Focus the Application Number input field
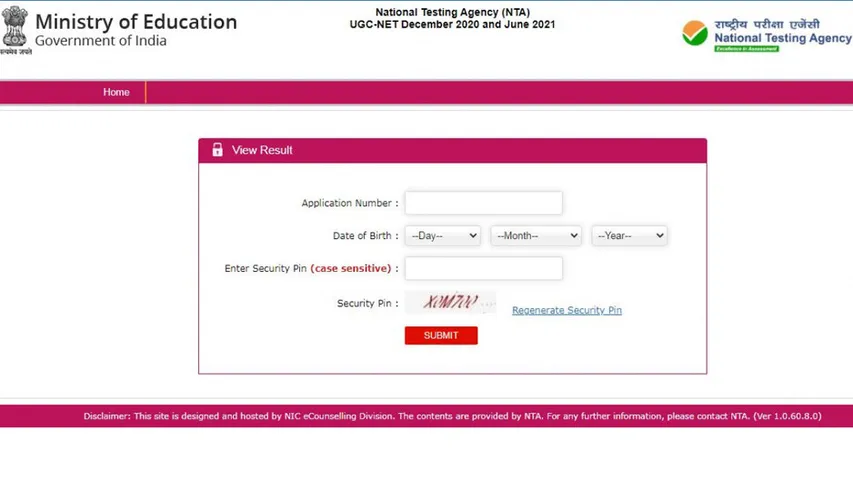Image resolution: width=853 pixels, height=479 pixels. [x=483, y=203]
